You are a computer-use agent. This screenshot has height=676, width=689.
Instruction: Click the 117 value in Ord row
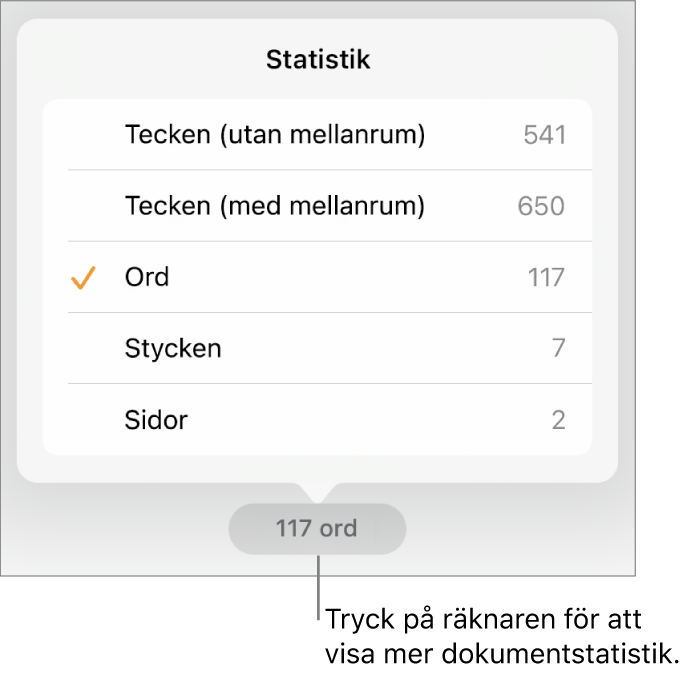(x=546, y=277)
